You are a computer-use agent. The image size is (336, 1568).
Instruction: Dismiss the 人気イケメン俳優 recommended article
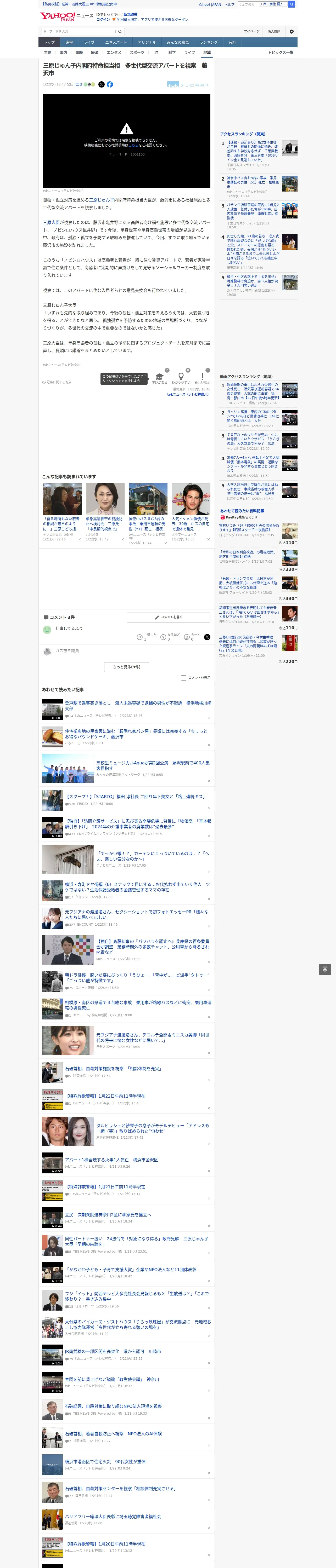(208, 539)
